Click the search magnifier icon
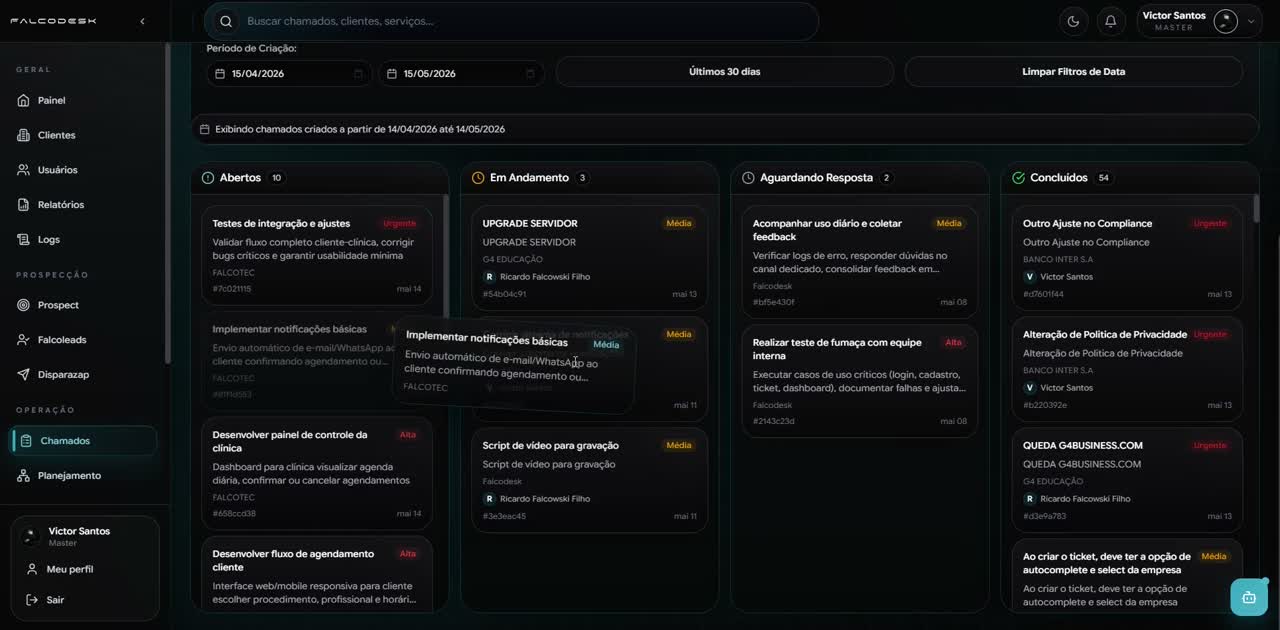This screenshot has height=630, width=1280. [x=227, y=21]
